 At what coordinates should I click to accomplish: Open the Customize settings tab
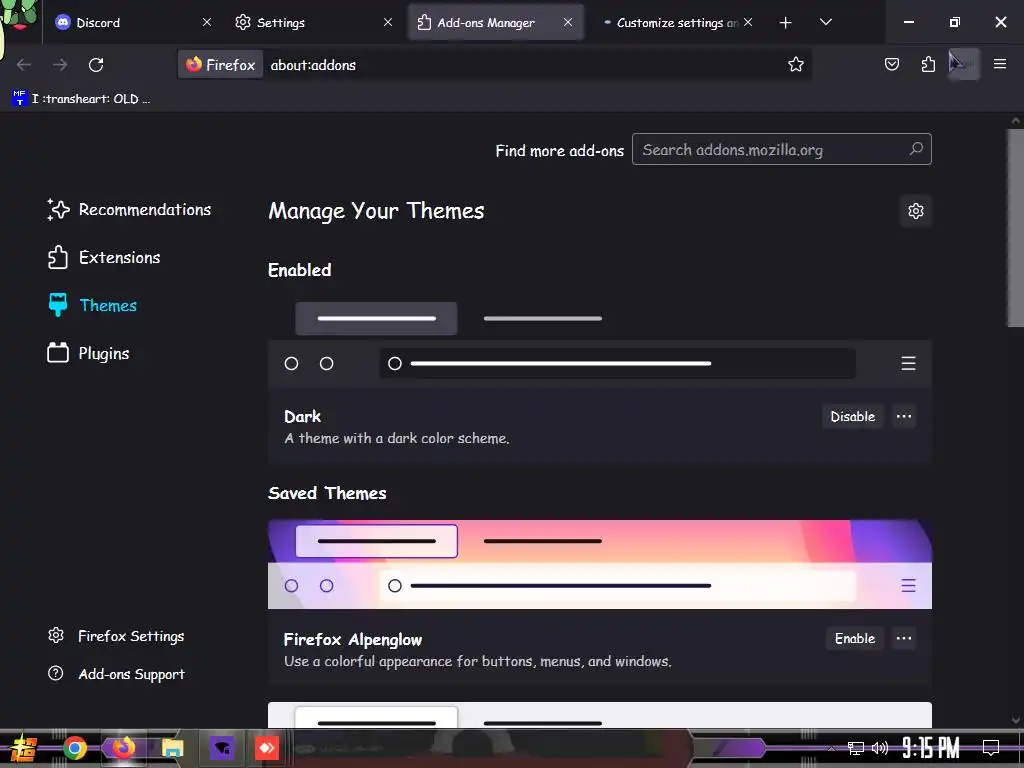click(x=677, y=22)
